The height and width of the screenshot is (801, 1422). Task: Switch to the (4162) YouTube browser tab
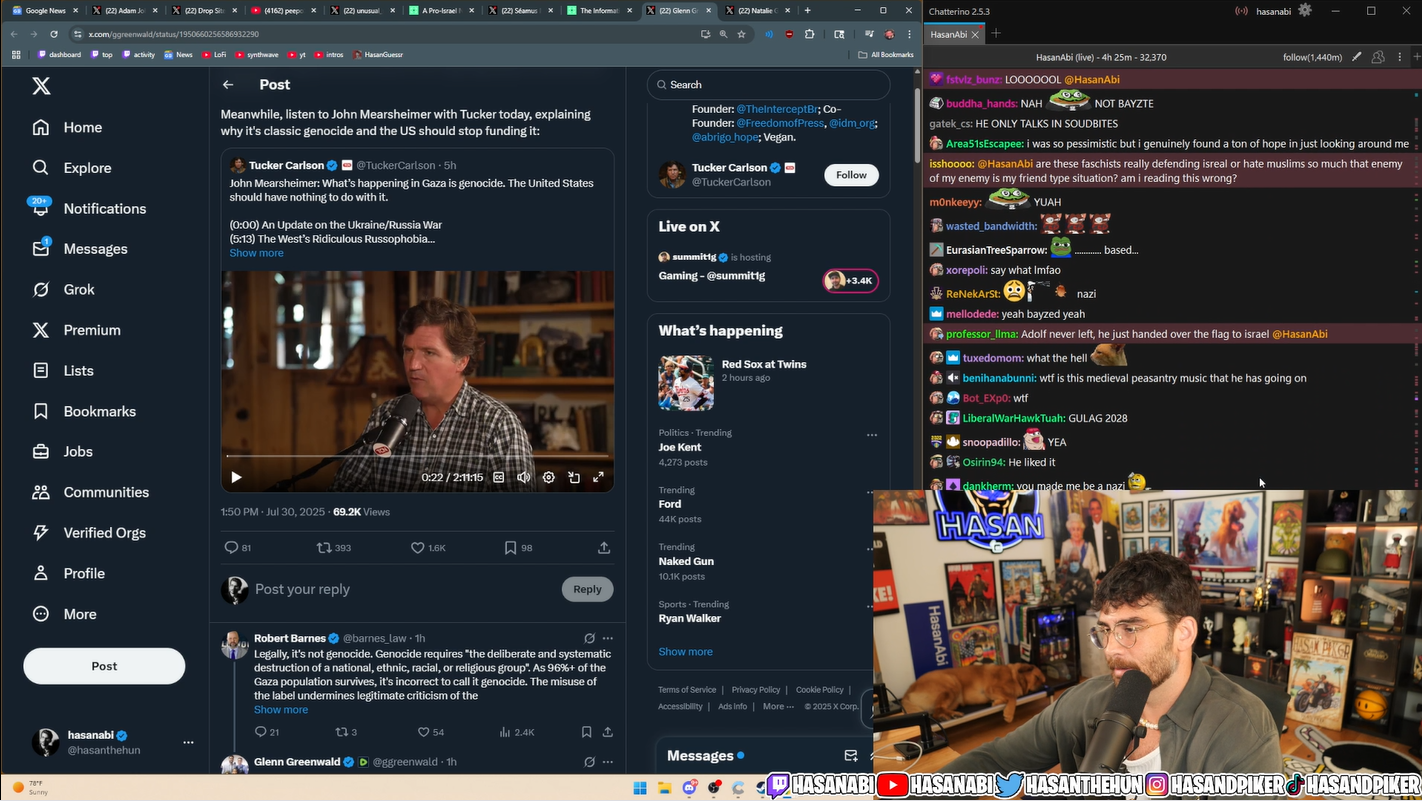285,10
